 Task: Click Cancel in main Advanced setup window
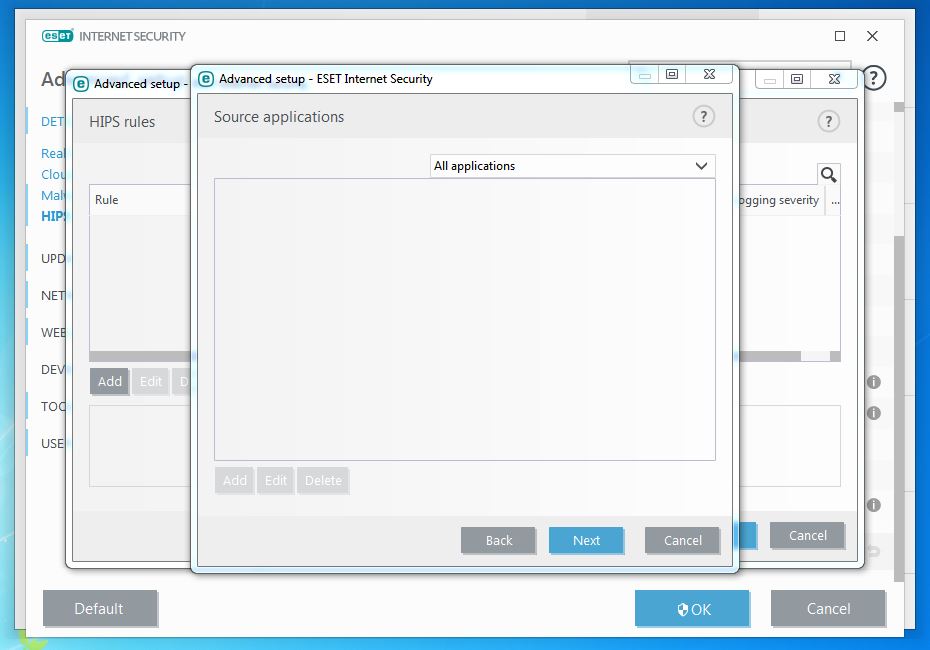pos(828,608)
